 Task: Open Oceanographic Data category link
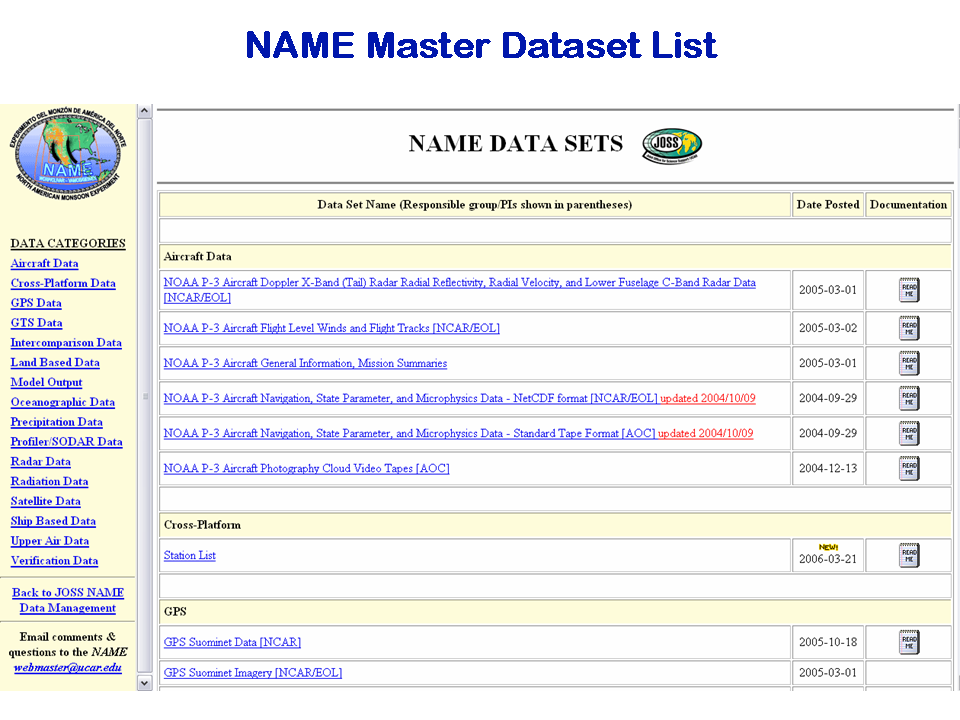pyautogui.click(x=62, y=402)
